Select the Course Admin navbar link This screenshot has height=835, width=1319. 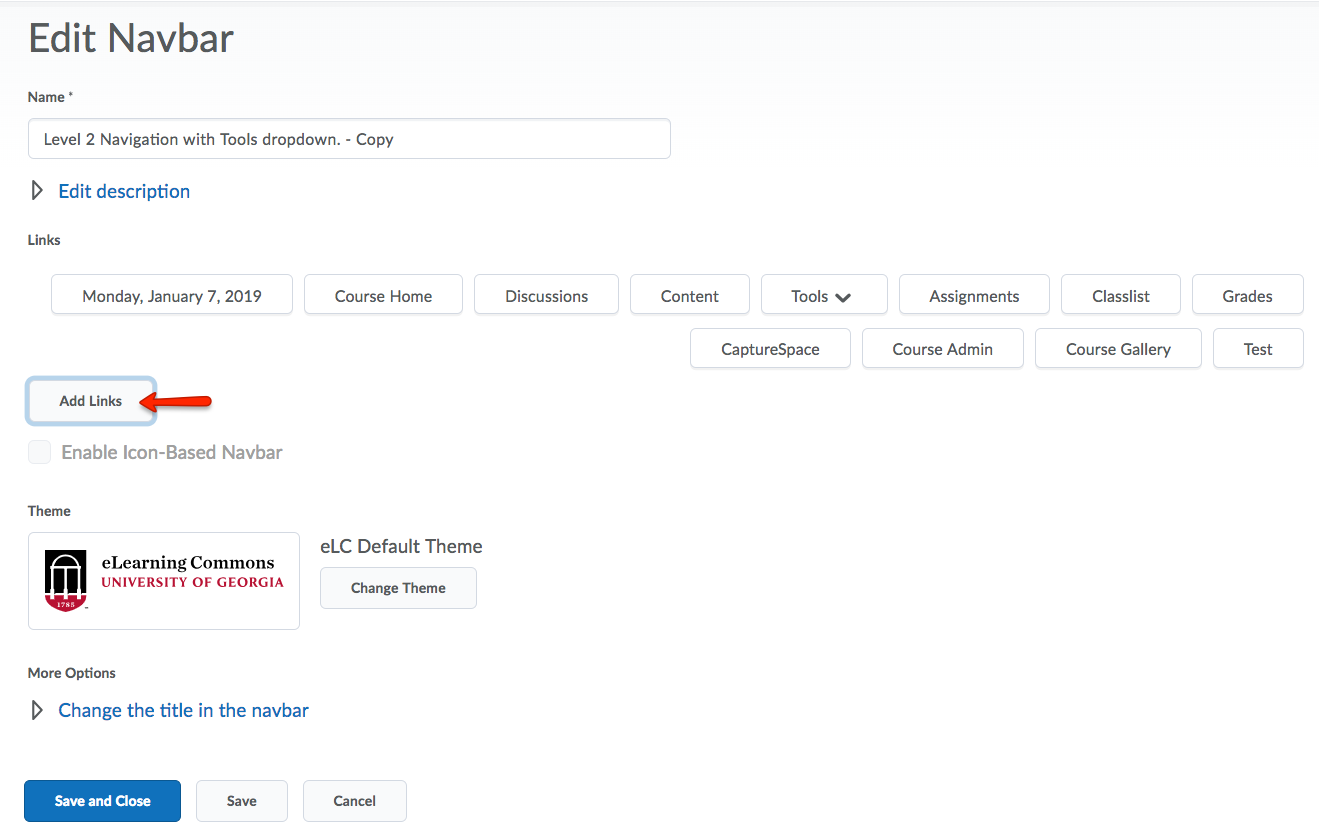click(942, 349)
